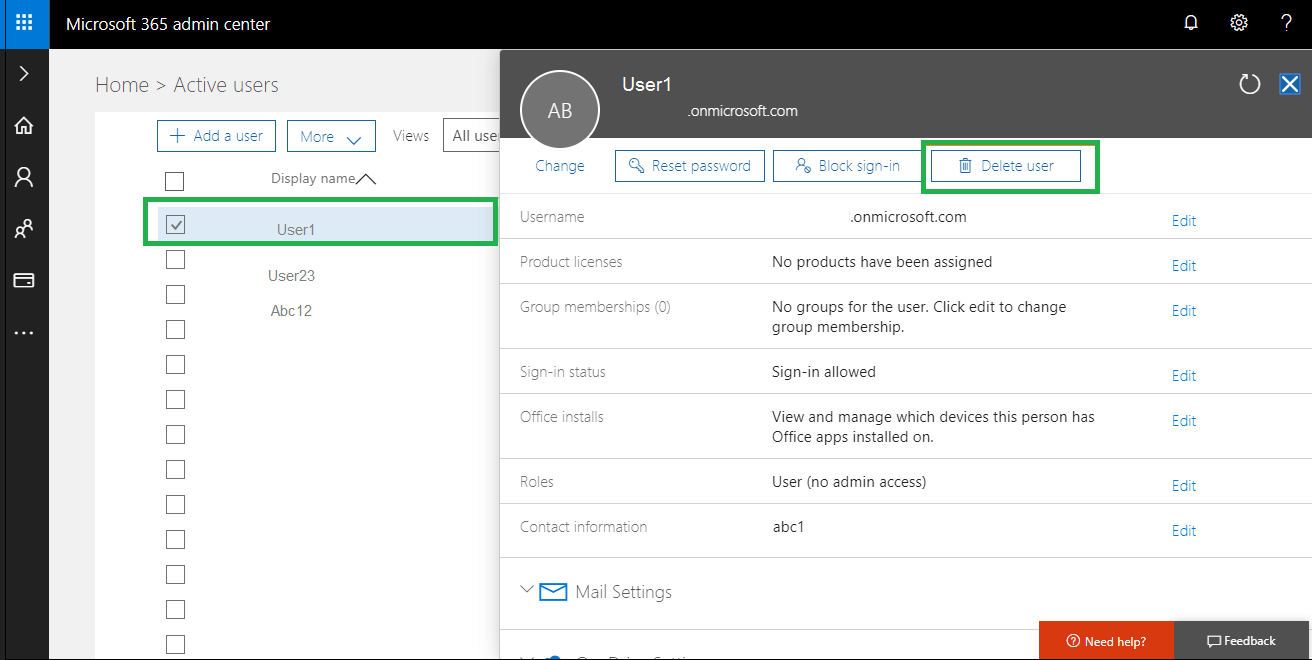Sort by Display name column
Screen dimensions: 1312x660
322,179
